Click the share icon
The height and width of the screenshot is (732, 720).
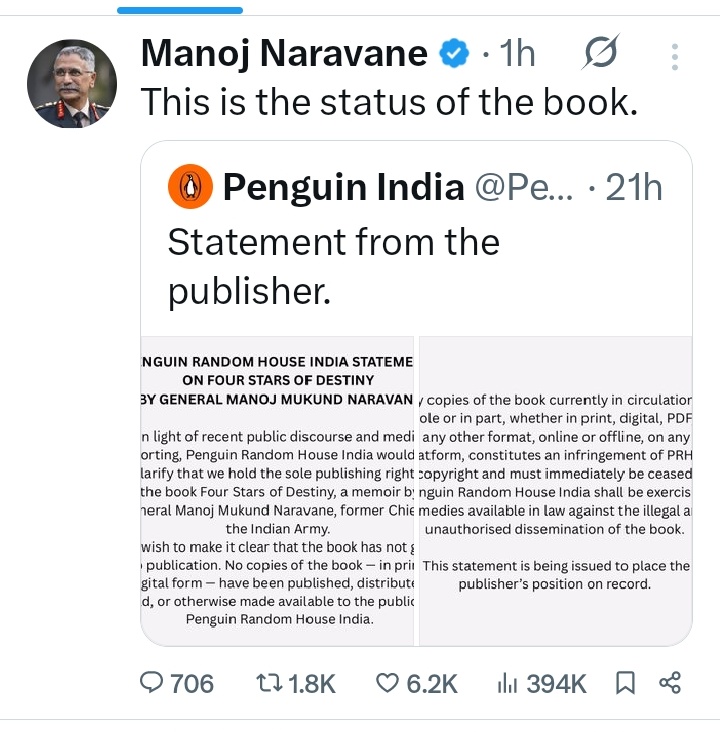(x=670, y=683)
